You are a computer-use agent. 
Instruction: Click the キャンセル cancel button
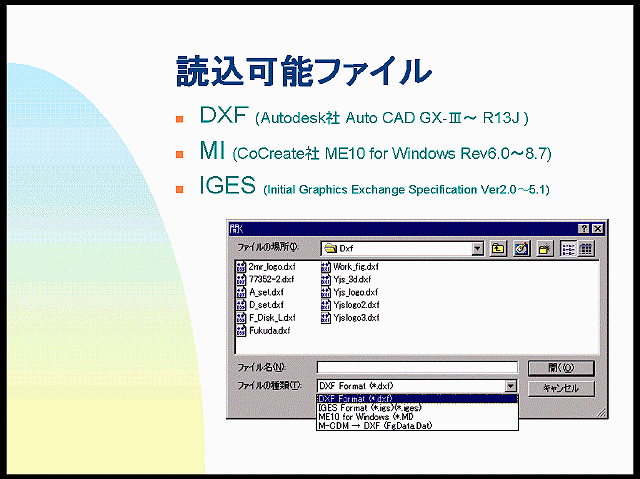click(561, 388)
